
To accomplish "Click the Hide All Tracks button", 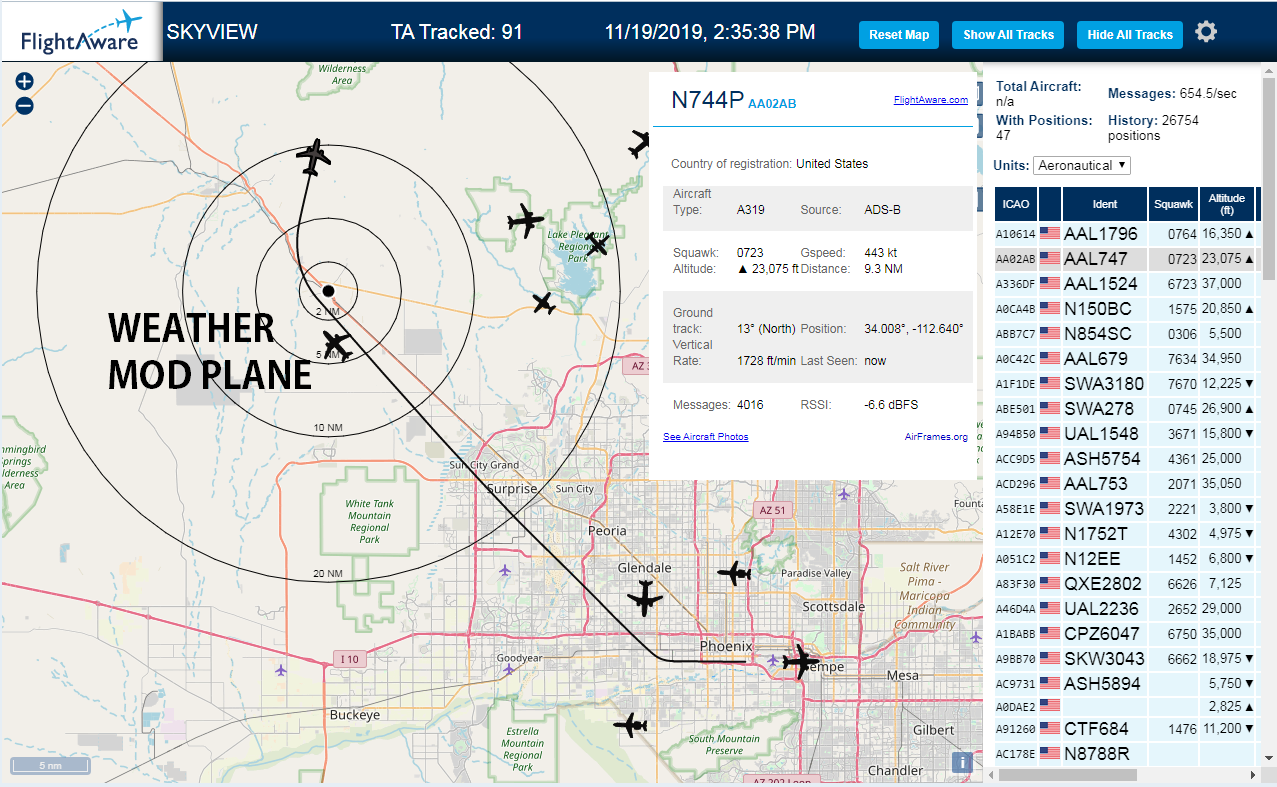I will [x=1130, y=35].
